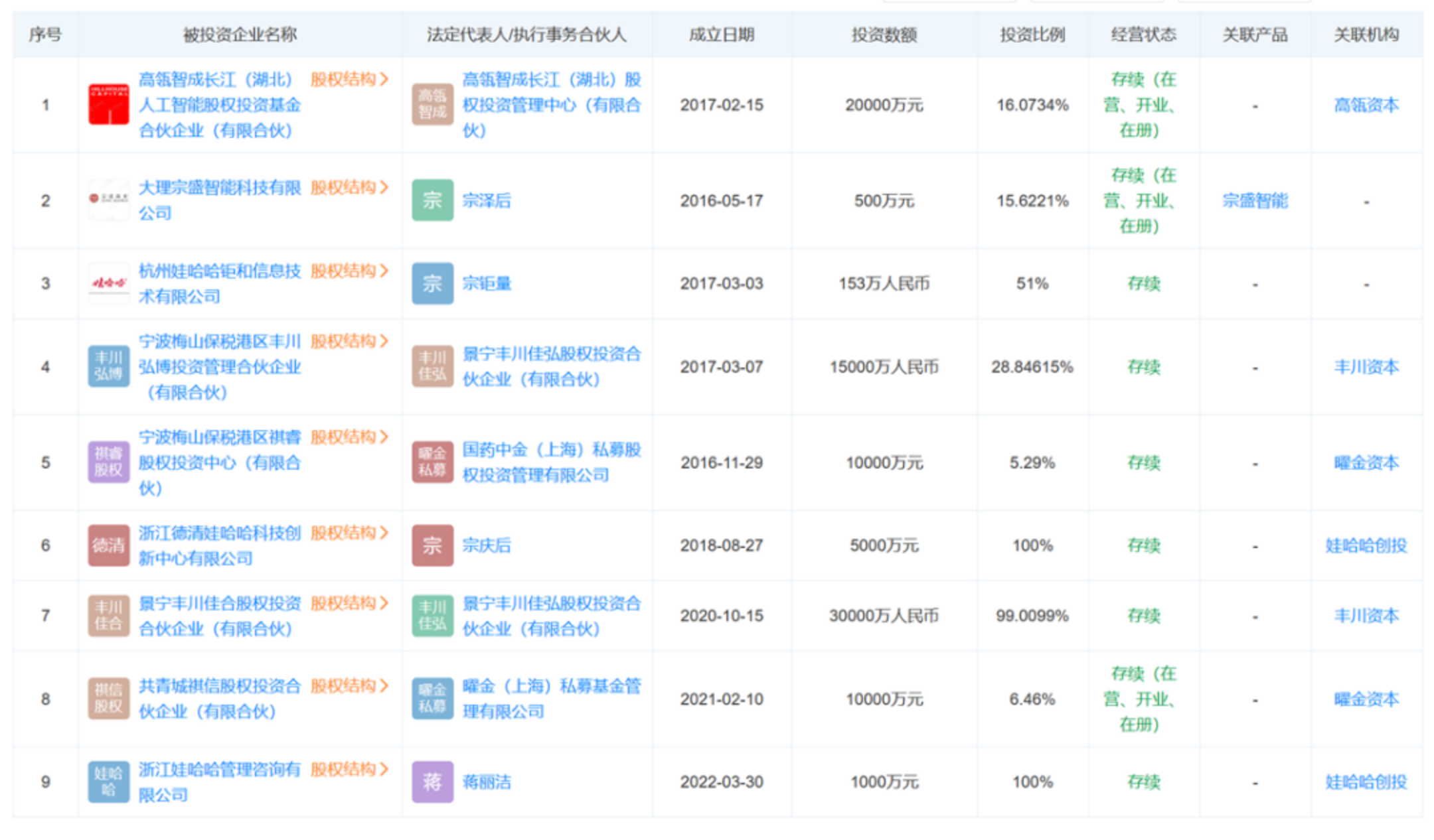Expand 股权结构 for 大理宗盛智能科技有限公司
1434x840 pixels.
[350, 188]
